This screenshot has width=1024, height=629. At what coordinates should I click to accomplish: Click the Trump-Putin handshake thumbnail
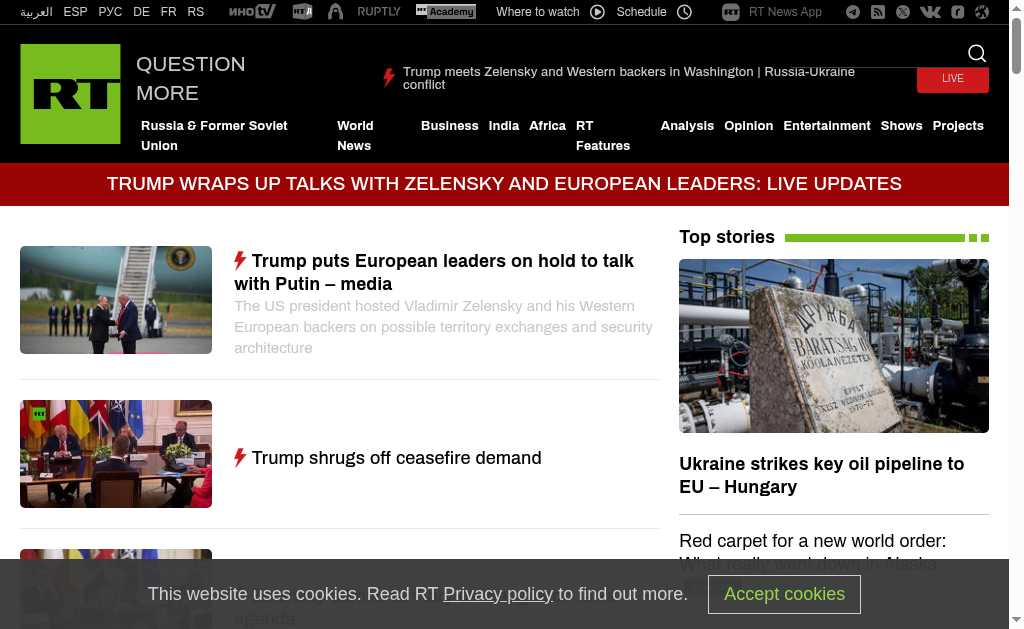pyautogui.click(x=116, y=300)
